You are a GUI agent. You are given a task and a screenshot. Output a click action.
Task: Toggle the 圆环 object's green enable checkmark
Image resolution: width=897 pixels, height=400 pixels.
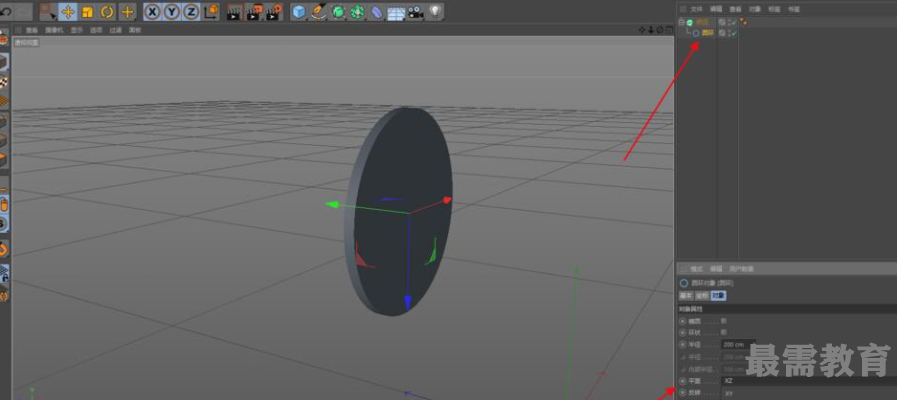[733, 33]
